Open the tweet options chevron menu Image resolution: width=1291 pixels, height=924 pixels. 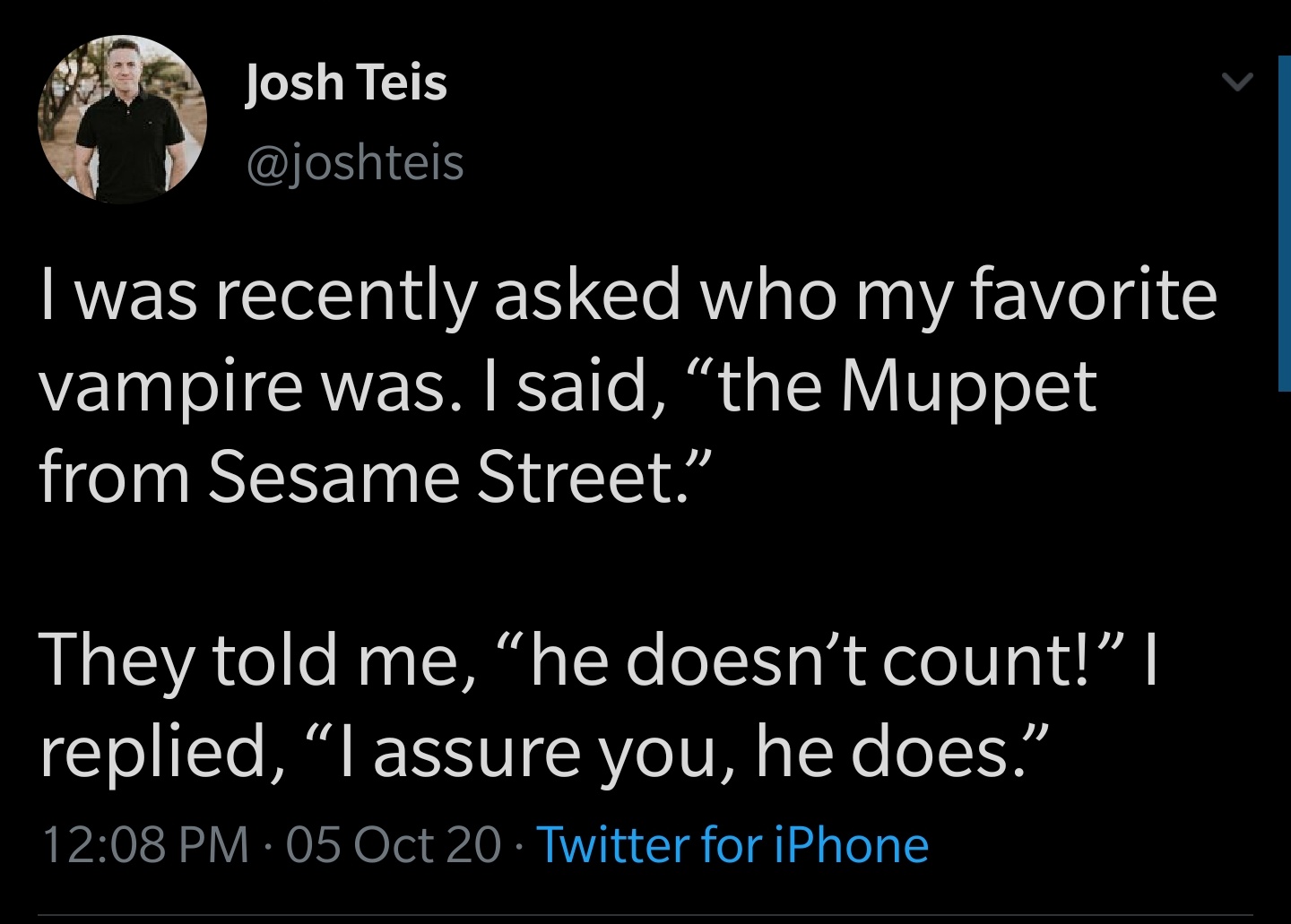[1236, 83]
